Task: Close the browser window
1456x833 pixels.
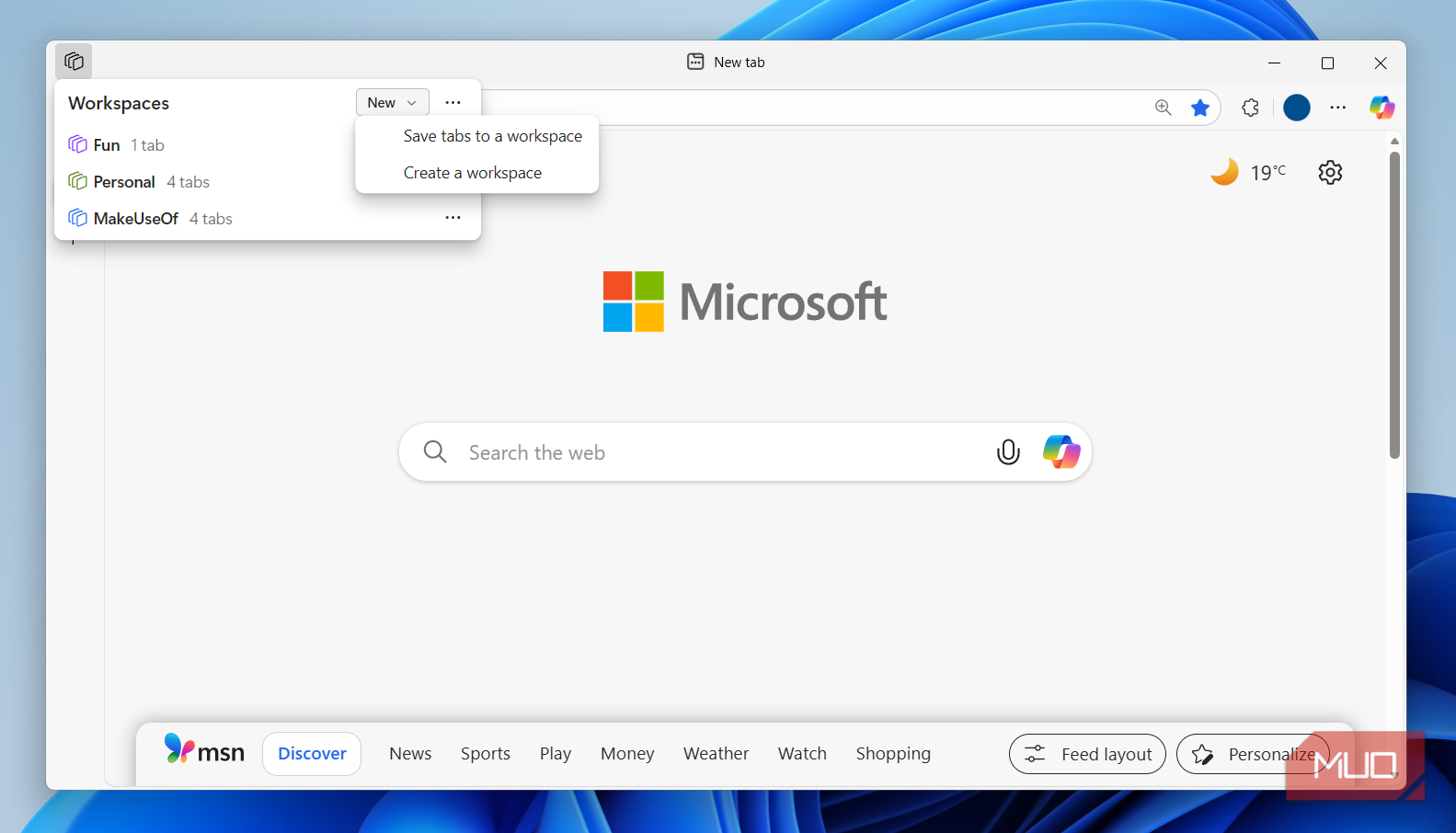Action: [1381, 63]
